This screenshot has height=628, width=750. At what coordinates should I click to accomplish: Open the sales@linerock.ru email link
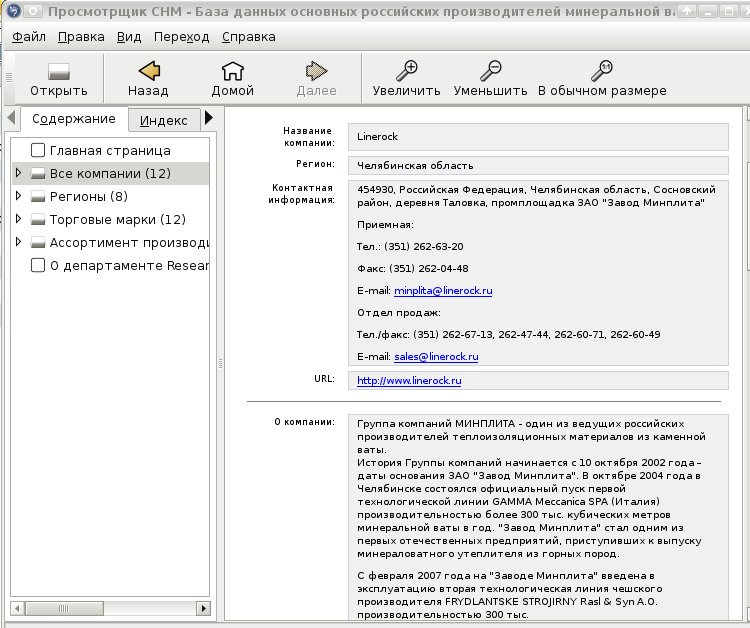[436, 357]
